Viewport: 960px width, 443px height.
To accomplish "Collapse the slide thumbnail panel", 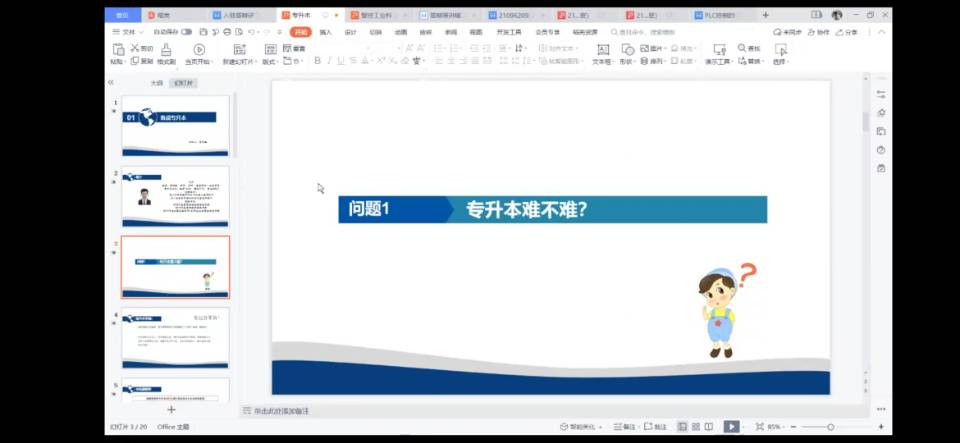I will 111,83.
